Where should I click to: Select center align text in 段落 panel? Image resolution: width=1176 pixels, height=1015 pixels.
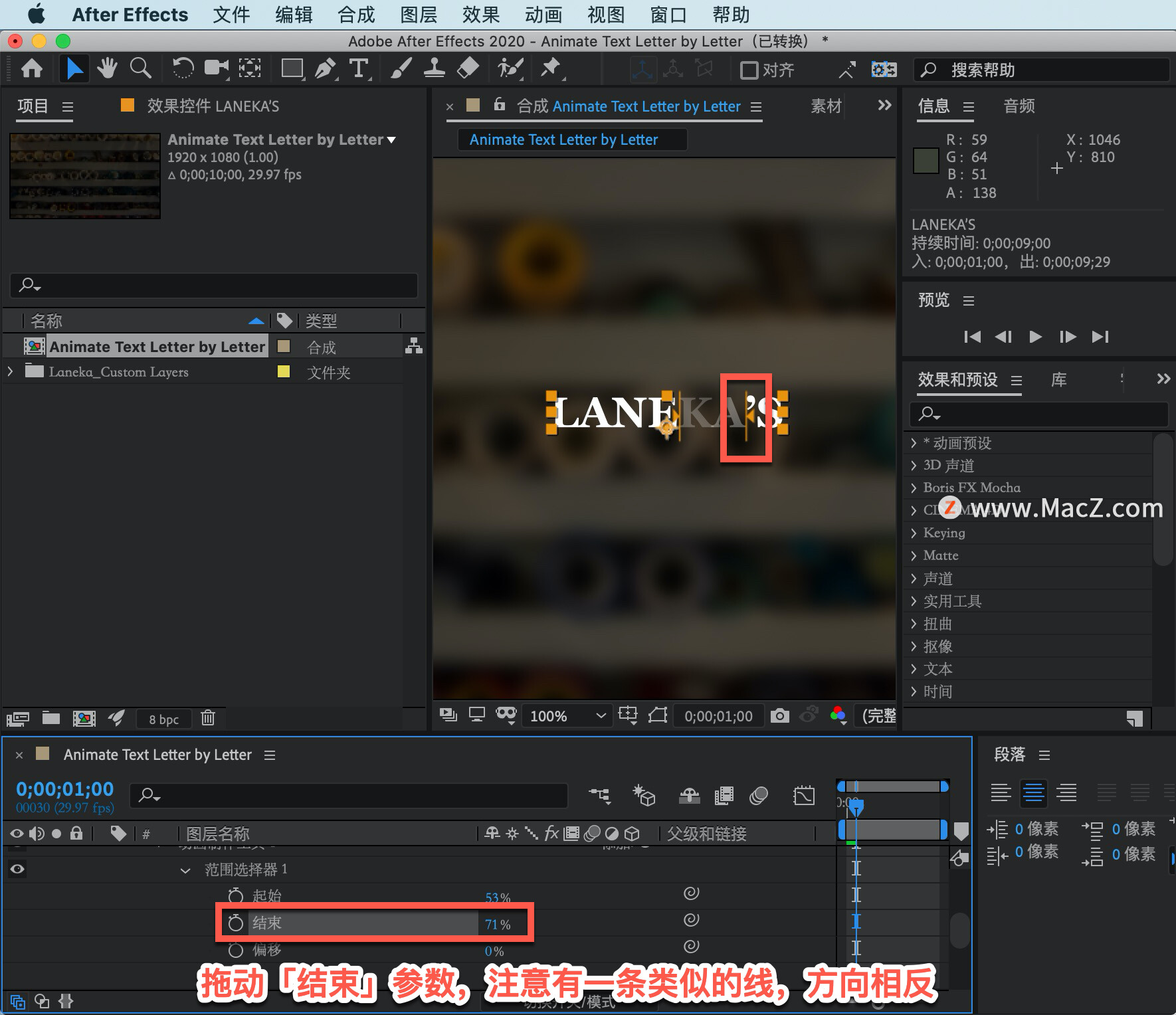click(x=1033, y=792)
